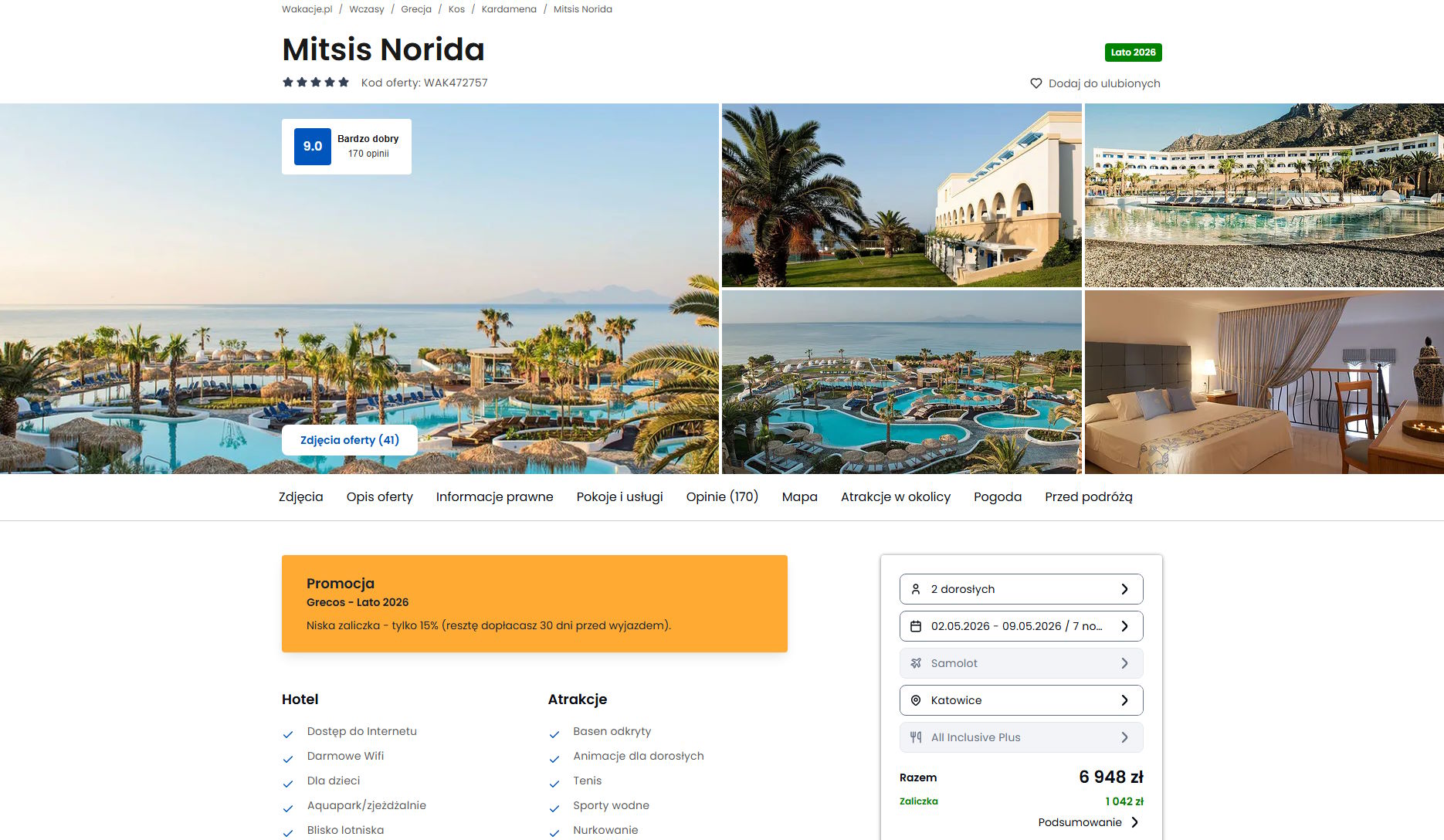Click the airplane icon beside Samolot

coord(916,663)
